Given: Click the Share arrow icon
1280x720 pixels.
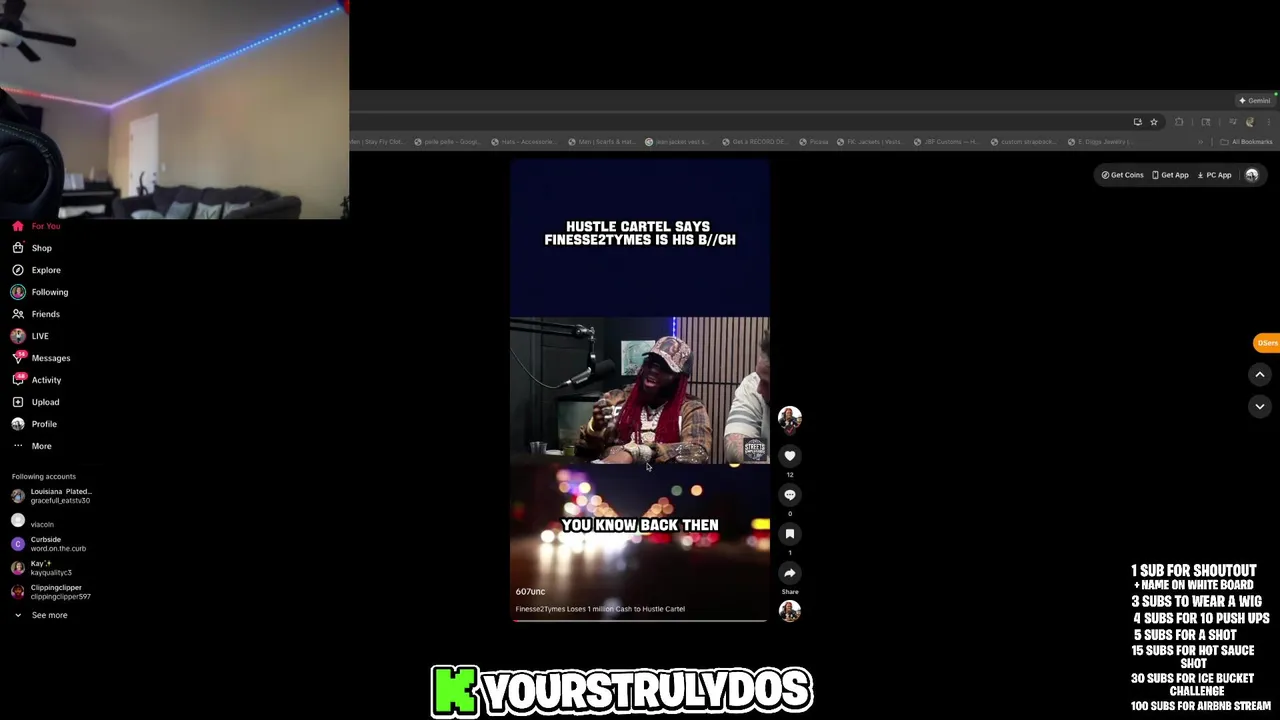Looking at the screenshot, I should 790,573.
